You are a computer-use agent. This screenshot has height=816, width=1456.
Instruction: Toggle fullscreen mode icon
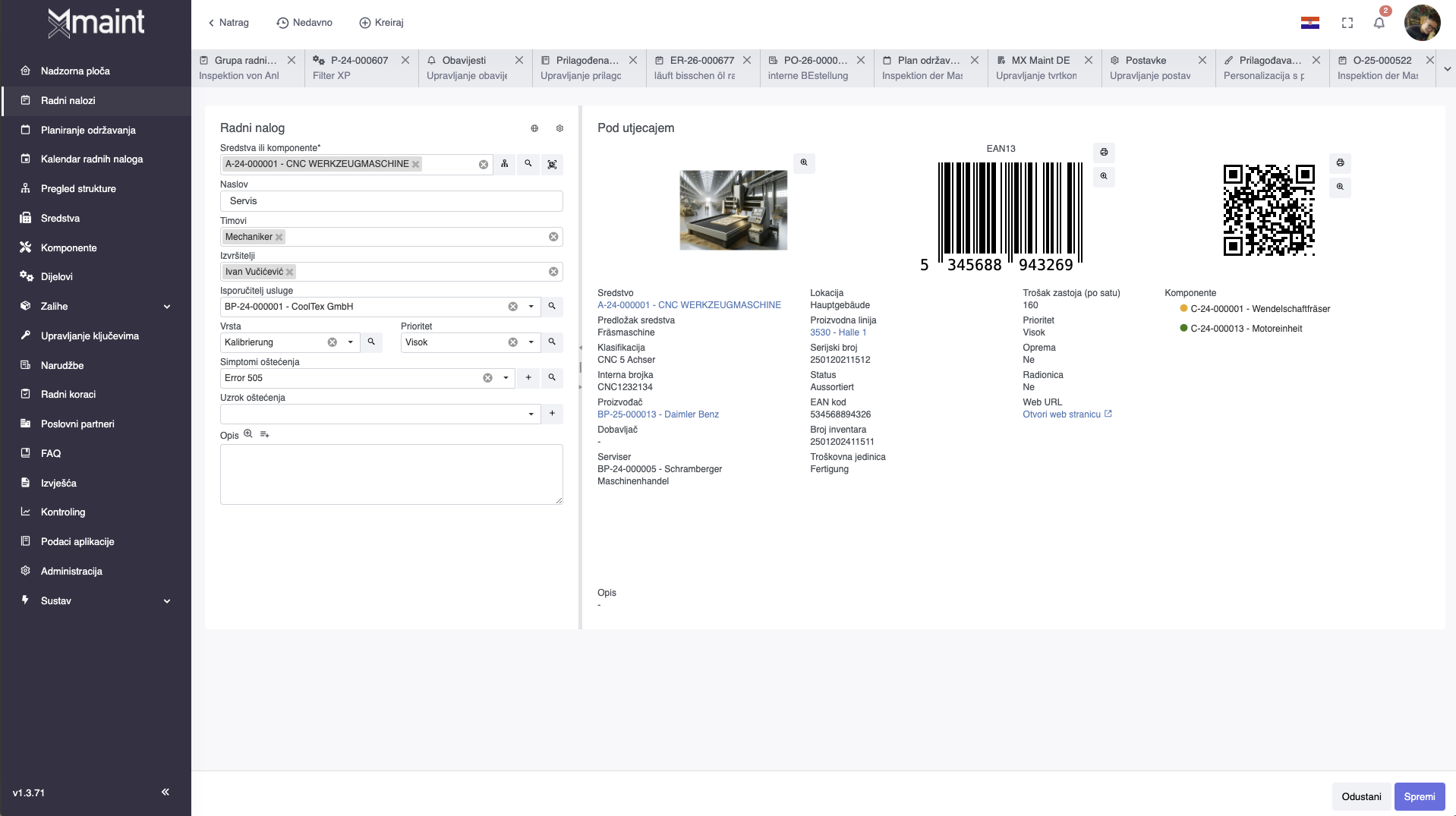(x=1347, y=23)
